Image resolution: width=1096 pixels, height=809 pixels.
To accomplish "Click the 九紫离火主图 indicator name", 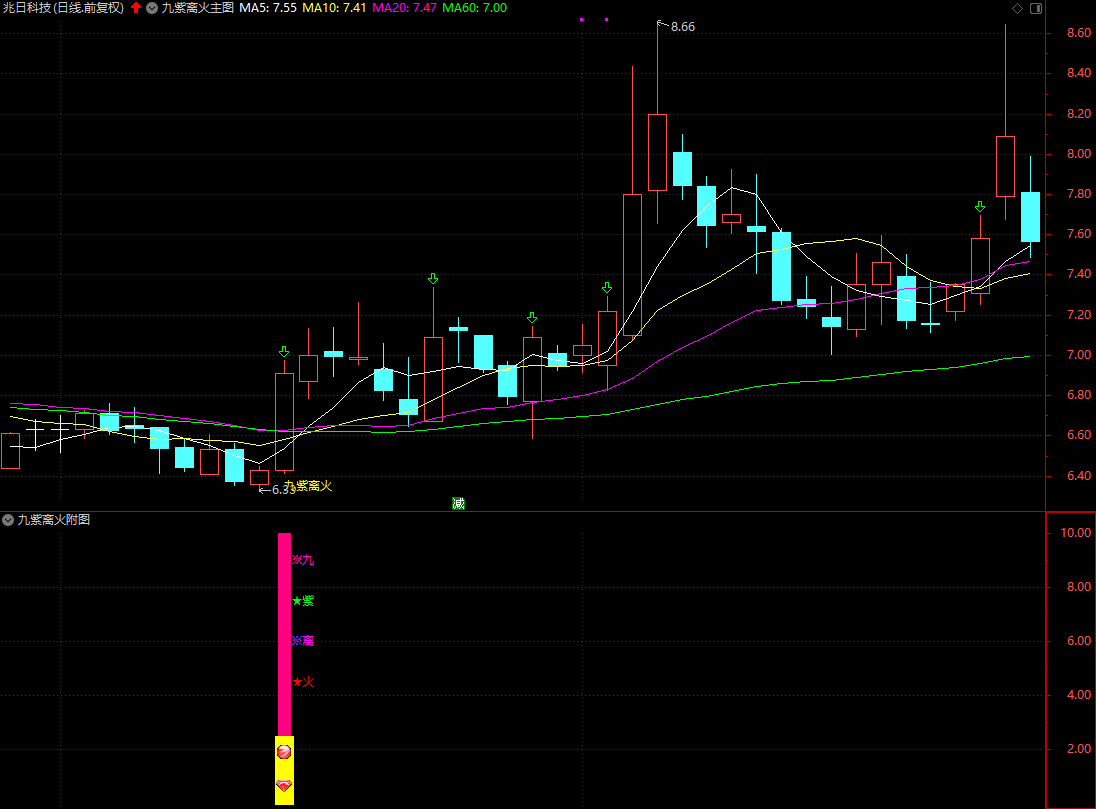I will (x=198, y=8).
